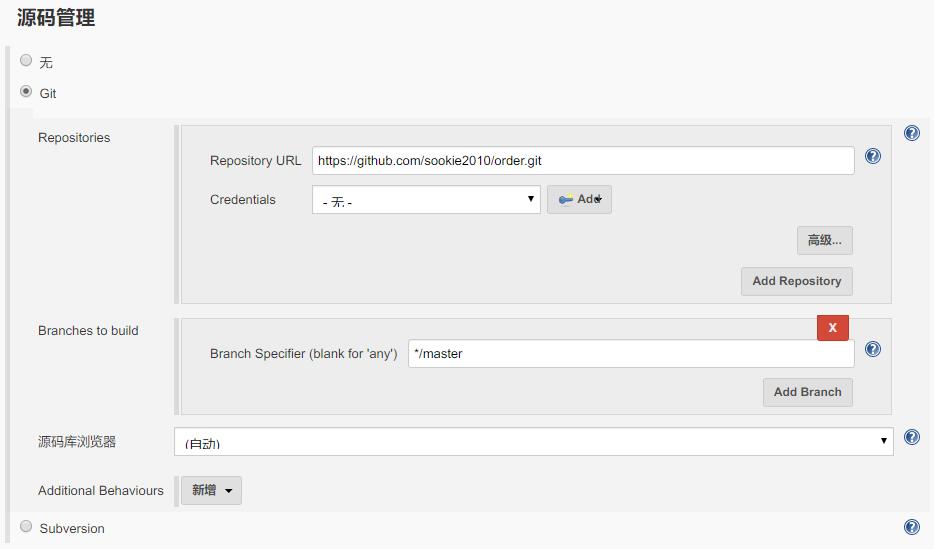Click the Add Repository button
The height and width of the screenshot is (549, 934).
(x=796, y=281)
